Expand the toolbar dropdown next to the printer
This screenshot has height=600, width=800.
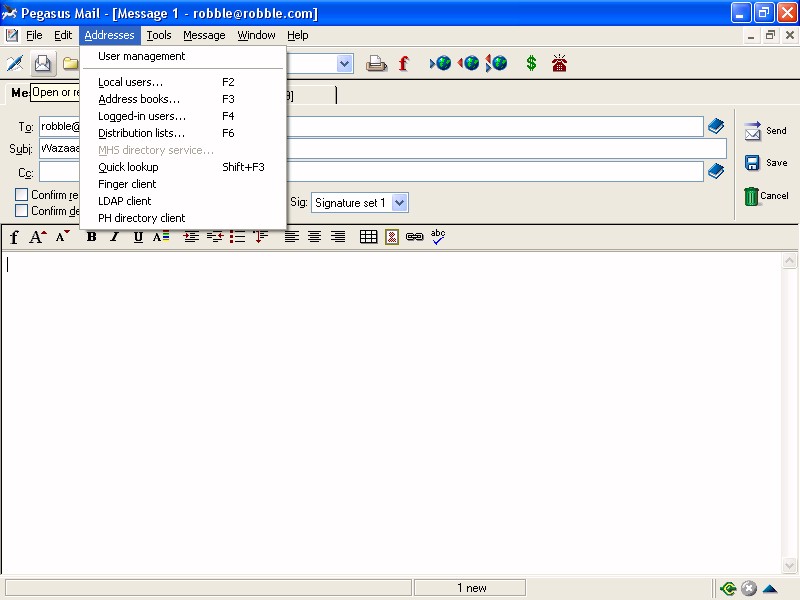click(x=345, y=64)
